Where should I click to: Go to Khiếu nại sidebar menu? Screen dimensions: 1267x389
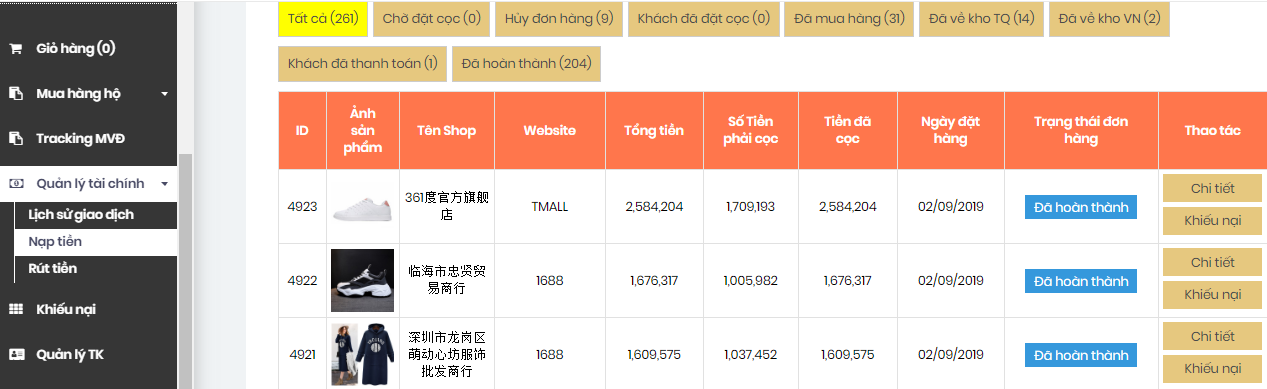pyautogui.click(x=66, y=309)
